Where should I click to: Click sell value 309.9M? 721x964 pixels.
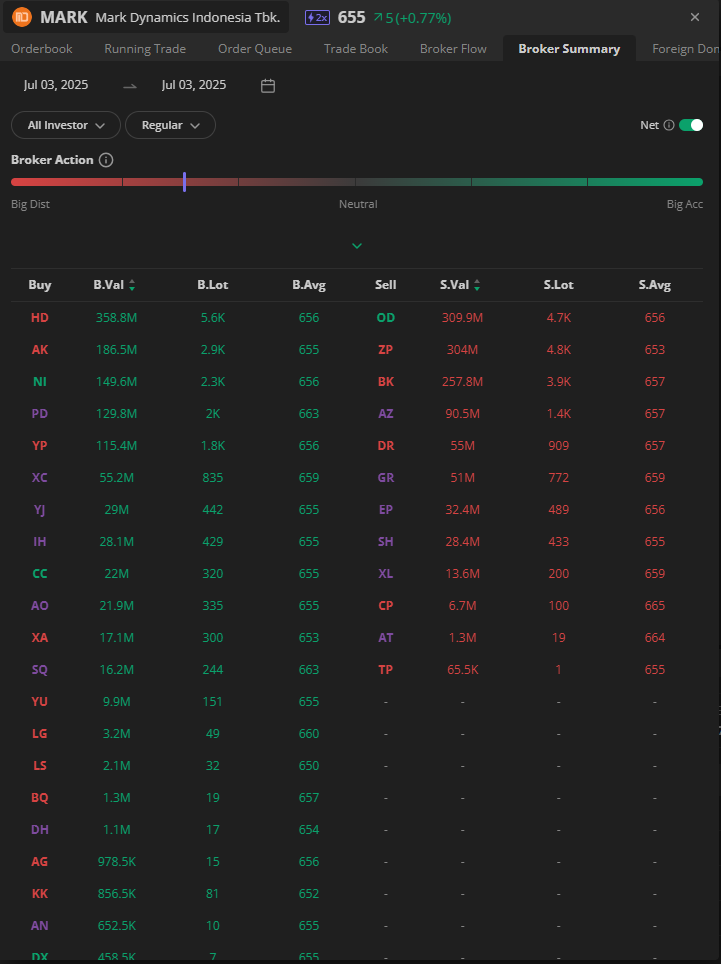click(462, 318)
